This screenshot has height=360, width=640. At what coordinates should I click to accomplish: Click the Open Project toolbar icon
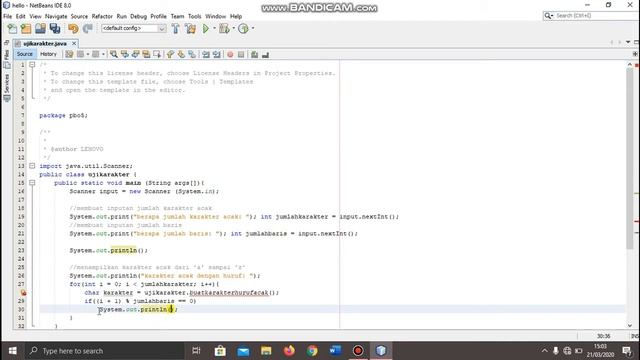[x=40, y=29]
